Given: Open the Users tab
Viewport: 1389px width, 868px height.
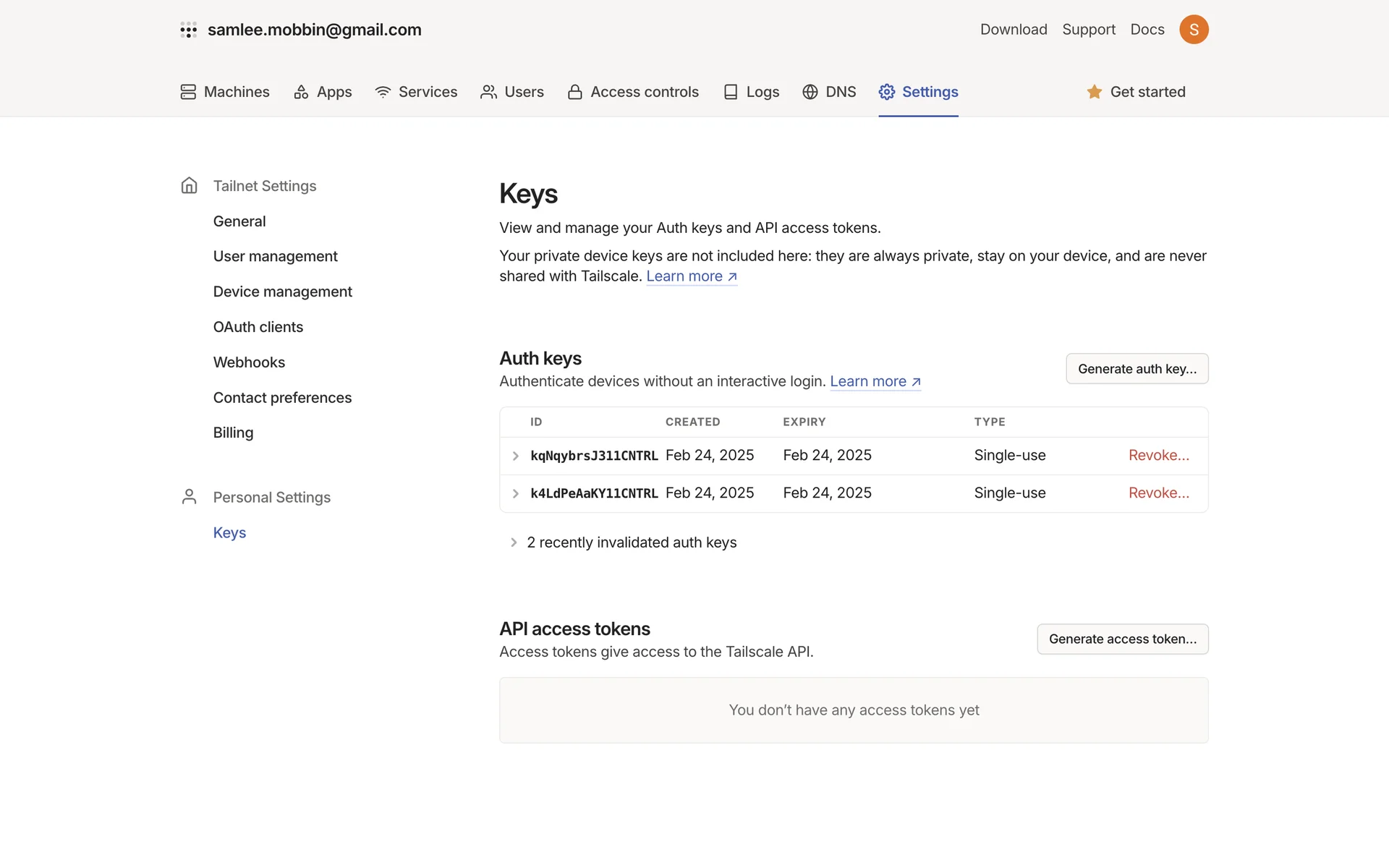Looking at the screenshot, I should click(512, 92).
